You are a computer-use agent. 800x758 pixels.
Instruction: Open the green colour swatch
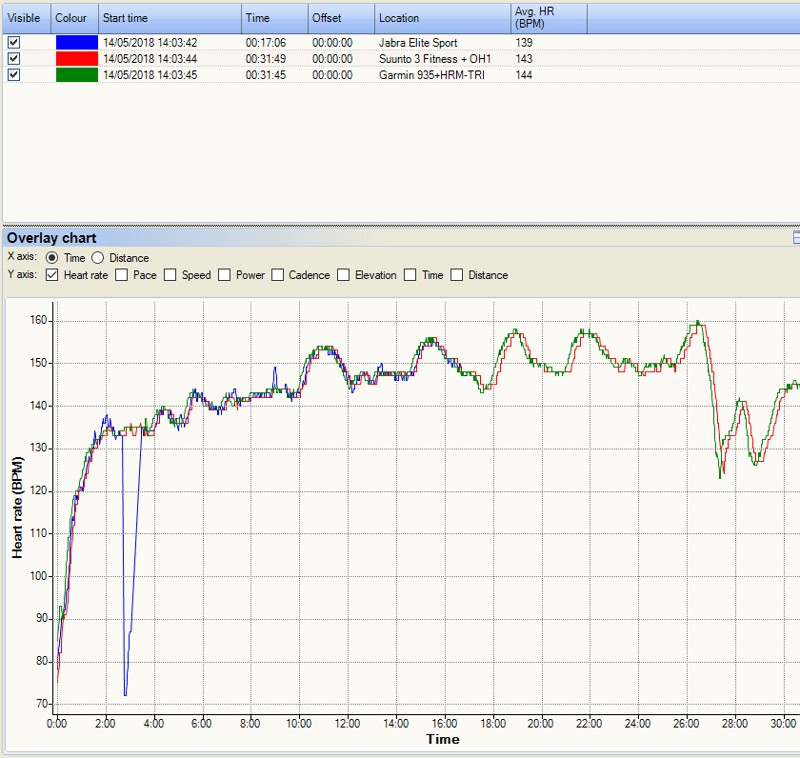pyautogui.click(x=76, y=75)
